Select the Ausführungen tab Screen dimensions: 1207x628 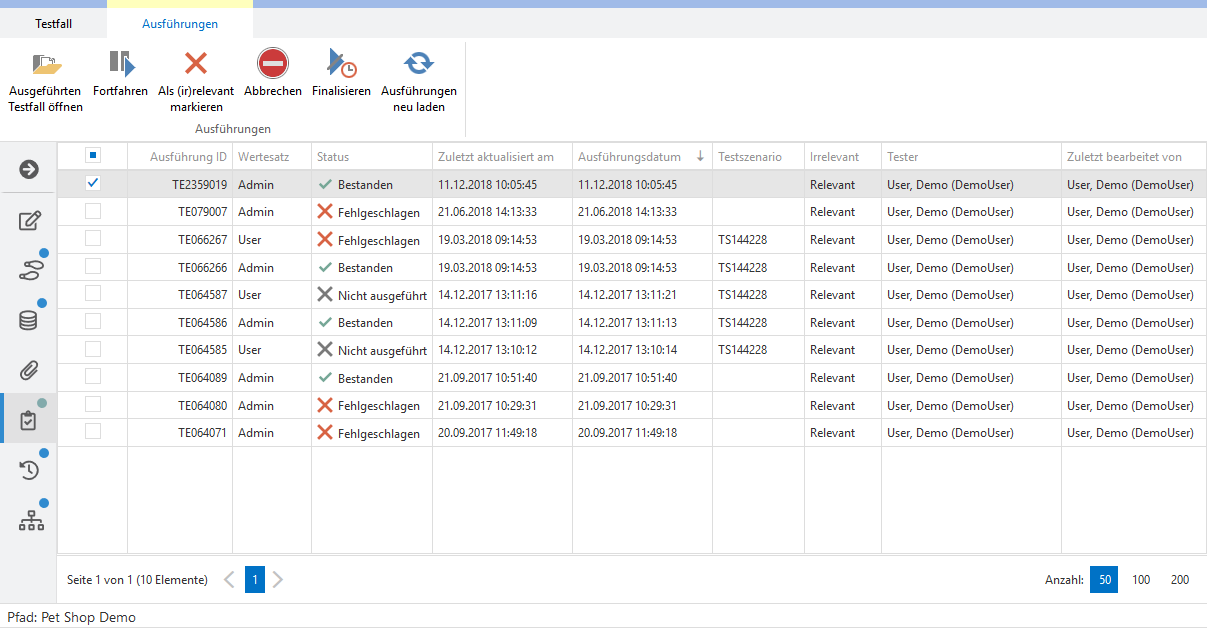[180, 23]
